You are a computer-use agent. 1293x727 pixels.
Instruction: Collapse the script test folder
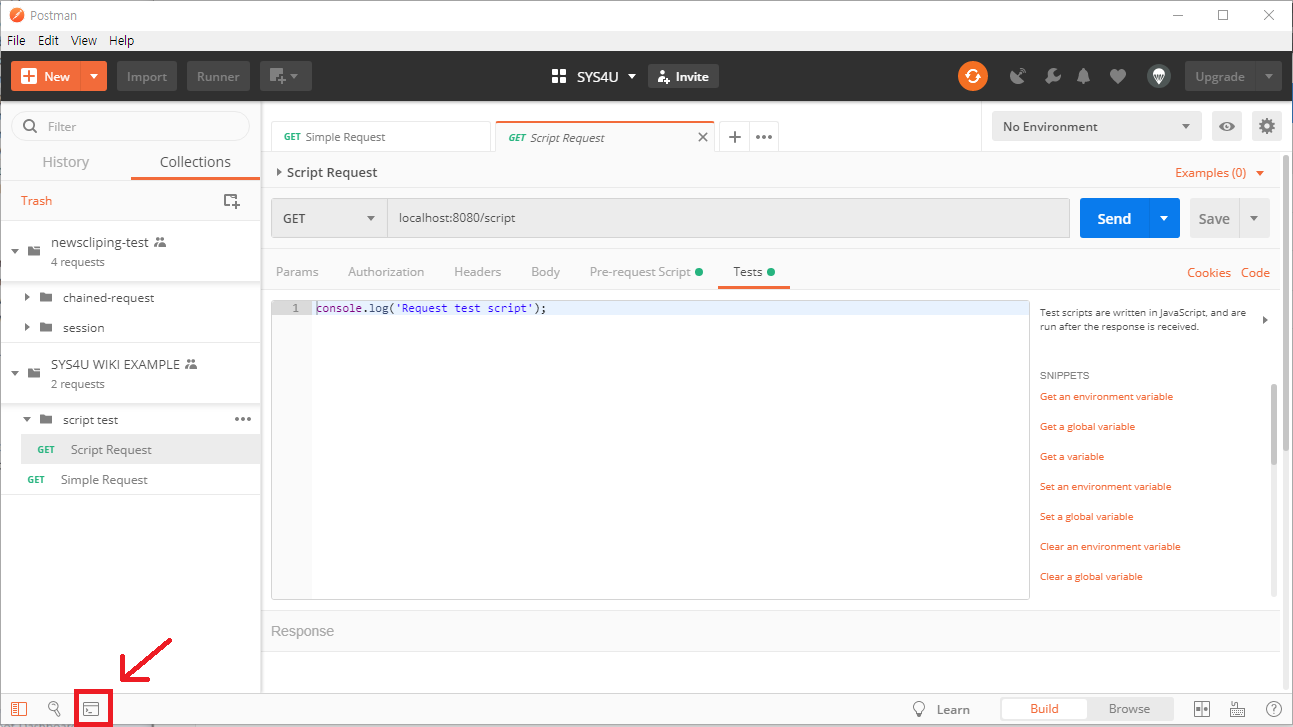pos(27,419)
